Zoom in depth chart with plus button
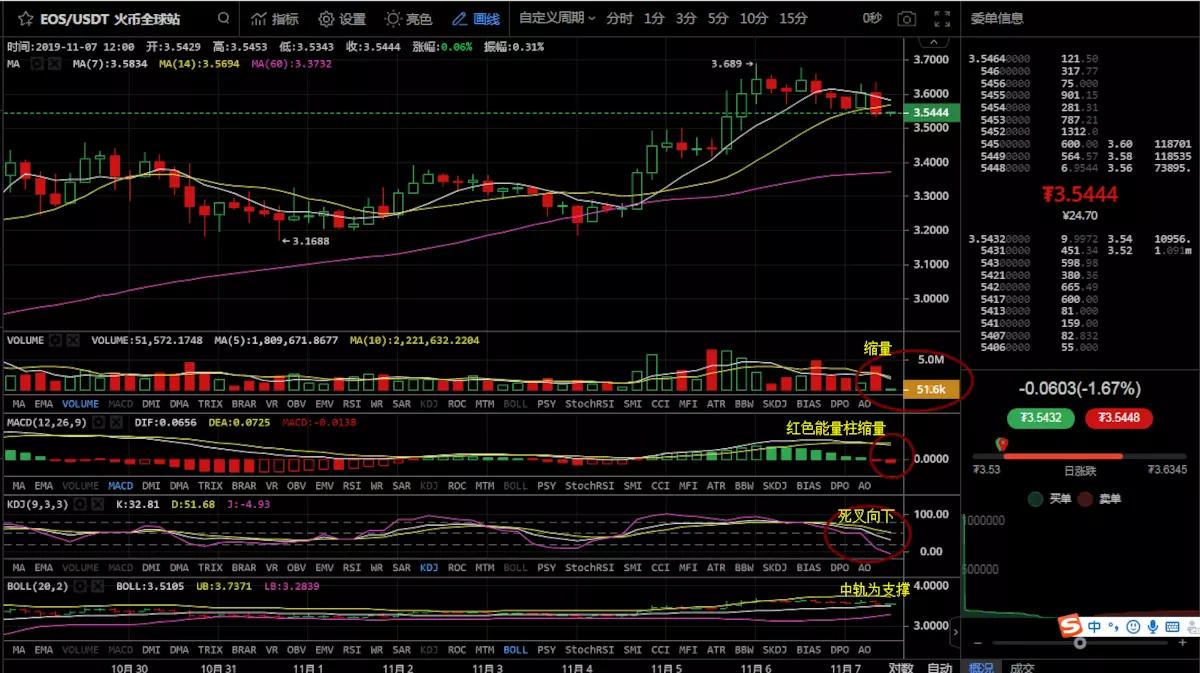 [x=1183, y=643]
